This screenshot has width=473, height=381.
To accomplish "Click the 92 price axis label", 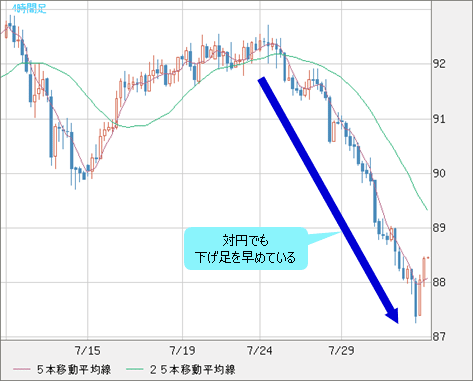I will click(x=439, y=64).
